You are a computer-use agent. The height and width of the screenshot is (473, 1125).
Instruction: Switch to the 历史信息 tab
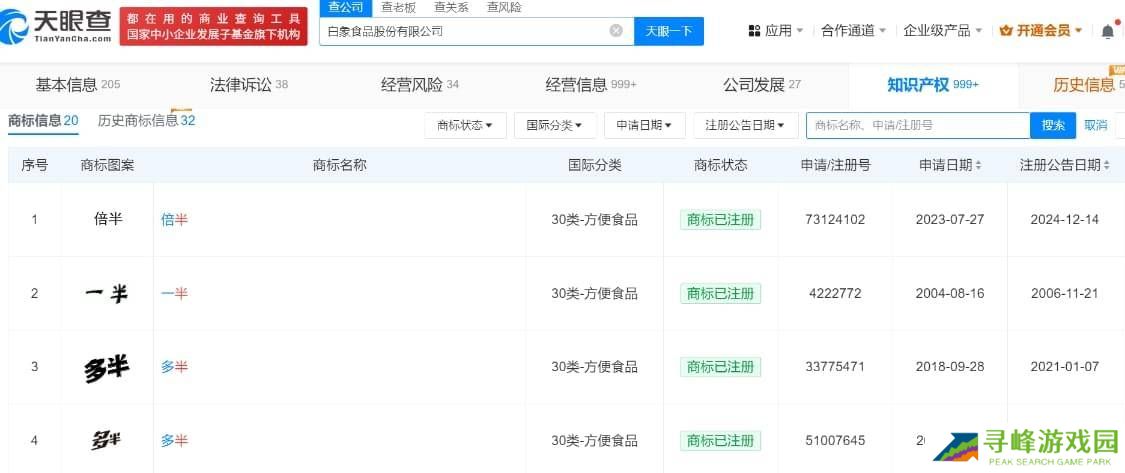[1088, 85]
